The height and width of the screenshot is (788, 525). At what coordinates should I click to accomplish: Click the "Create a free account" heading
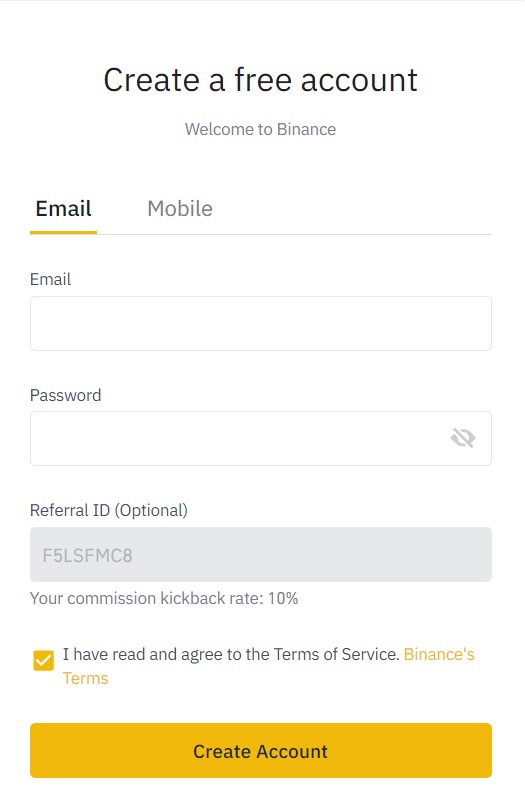[260, 80]
